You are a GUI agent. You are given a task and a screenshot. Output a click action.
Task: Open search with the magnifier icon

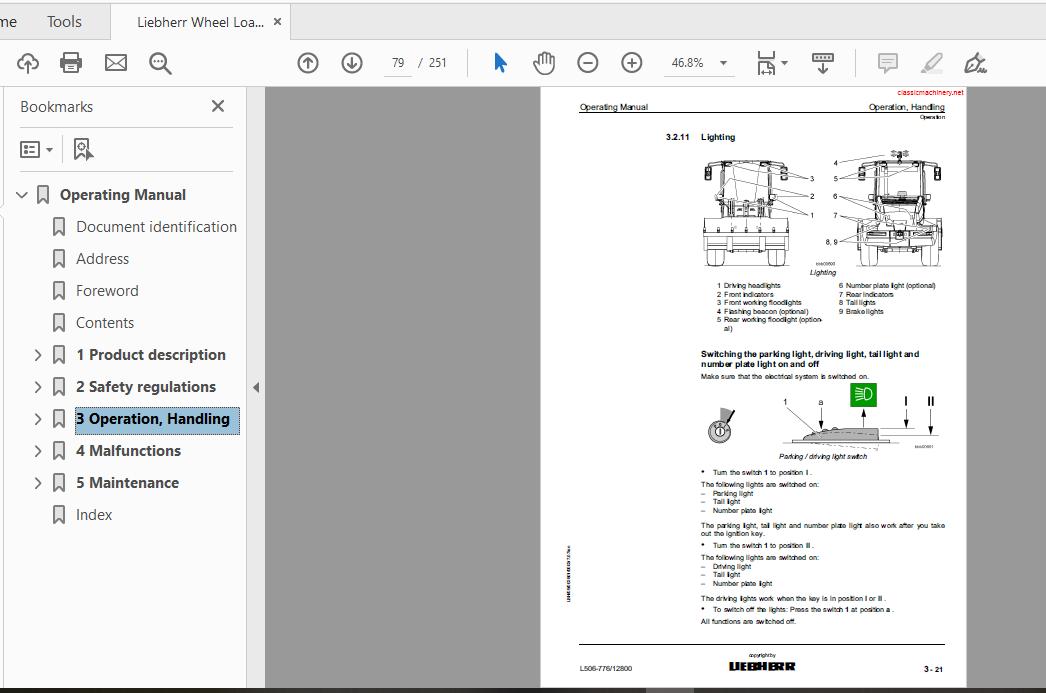coord(160,62)
